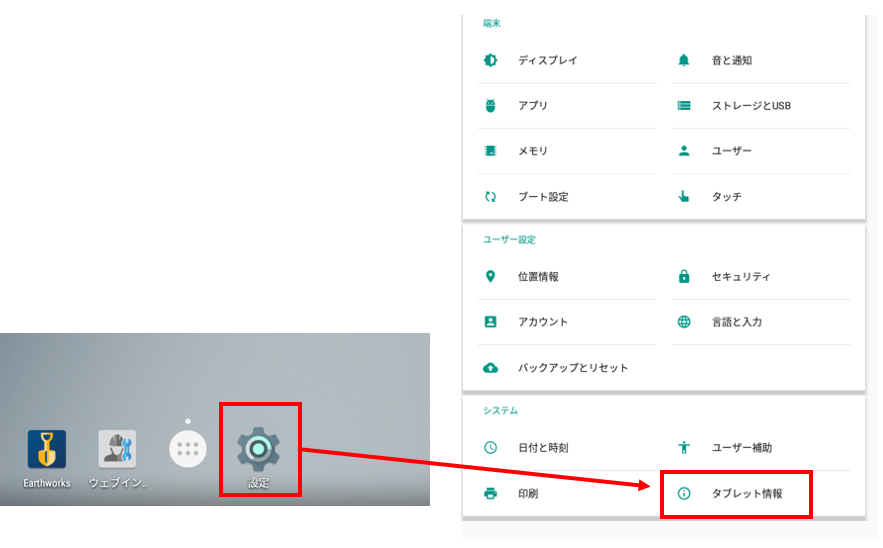Click the ディスプレイ brightness icon
This screenshot has height=548, width=883.
(490, 60)
